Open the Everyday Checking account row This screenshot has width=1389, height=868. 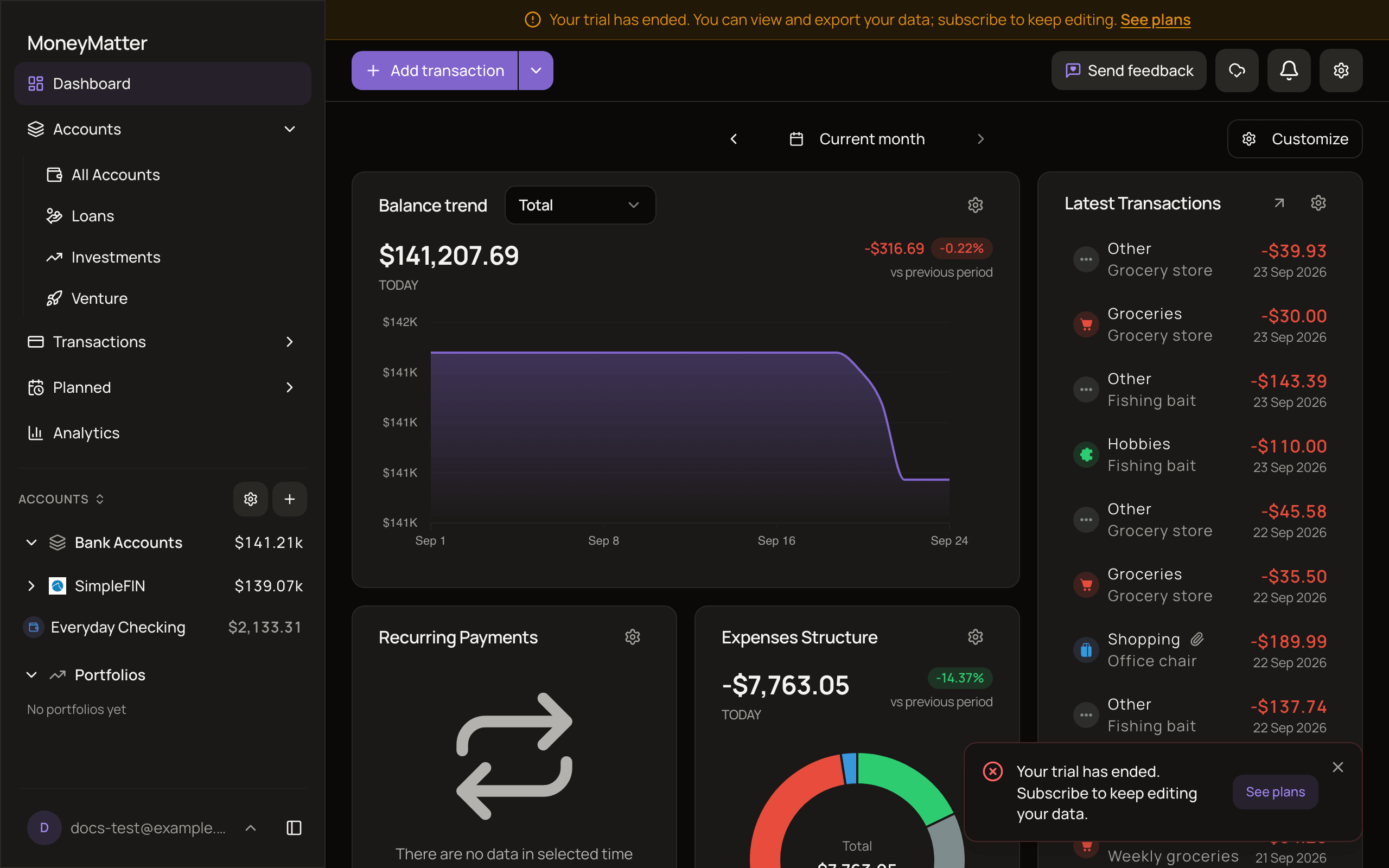[x=163, y=628]
